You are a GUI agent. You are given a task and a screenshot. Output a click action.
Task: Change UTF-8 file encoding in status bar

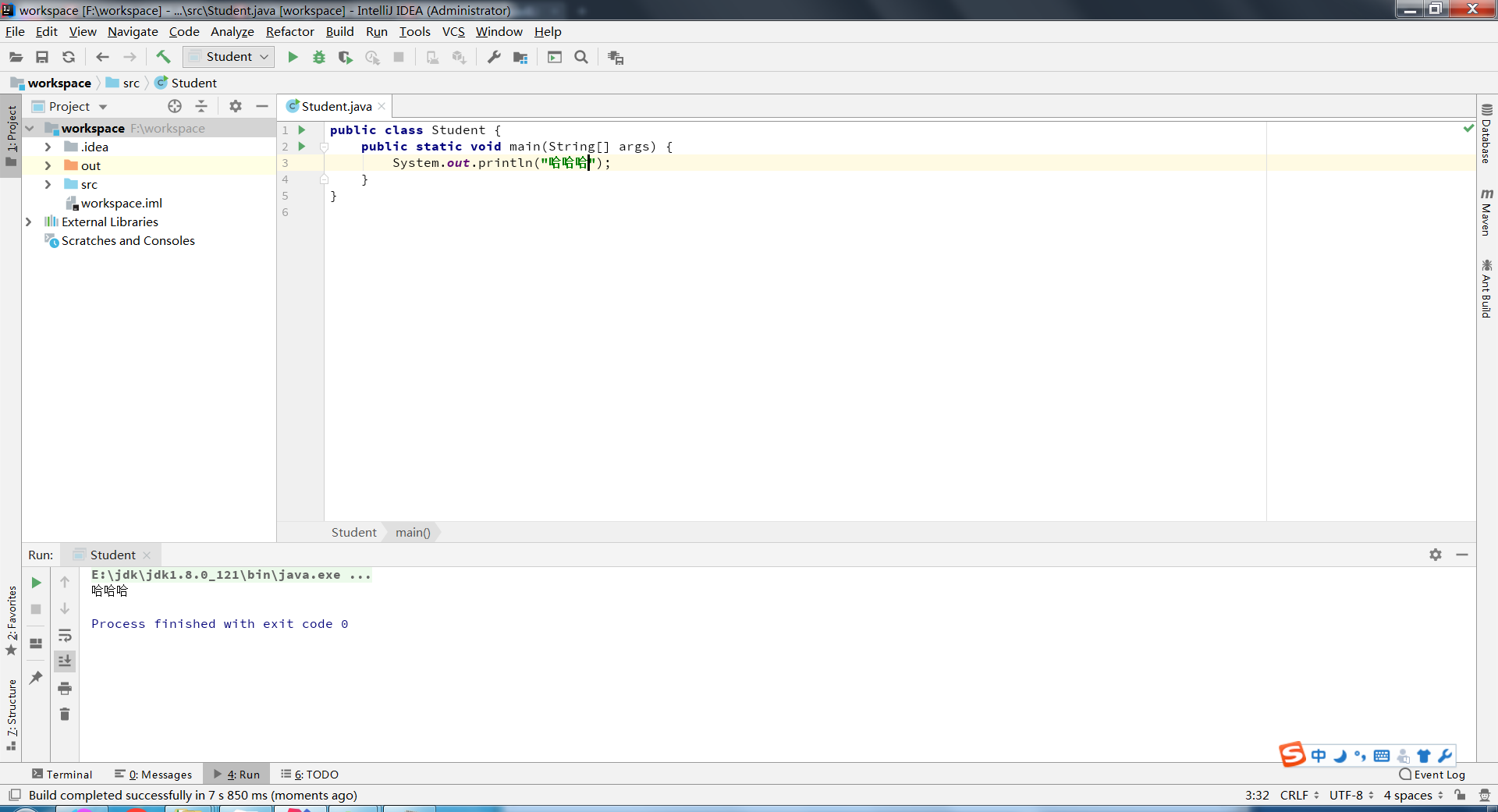[x=1351, y=795]
